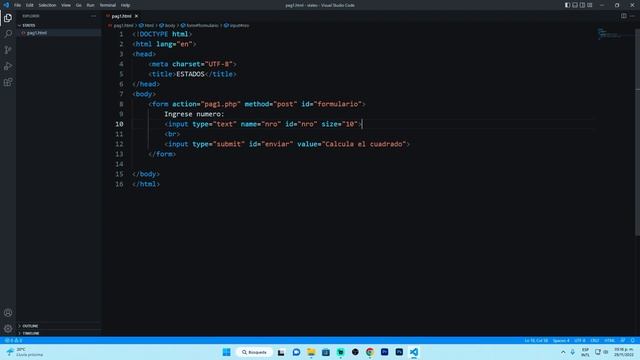Image resolution: width=640 pixels, height=360 pixels.
Task: Click the VS Code logo in the title bar
Action: click(6, 5)
